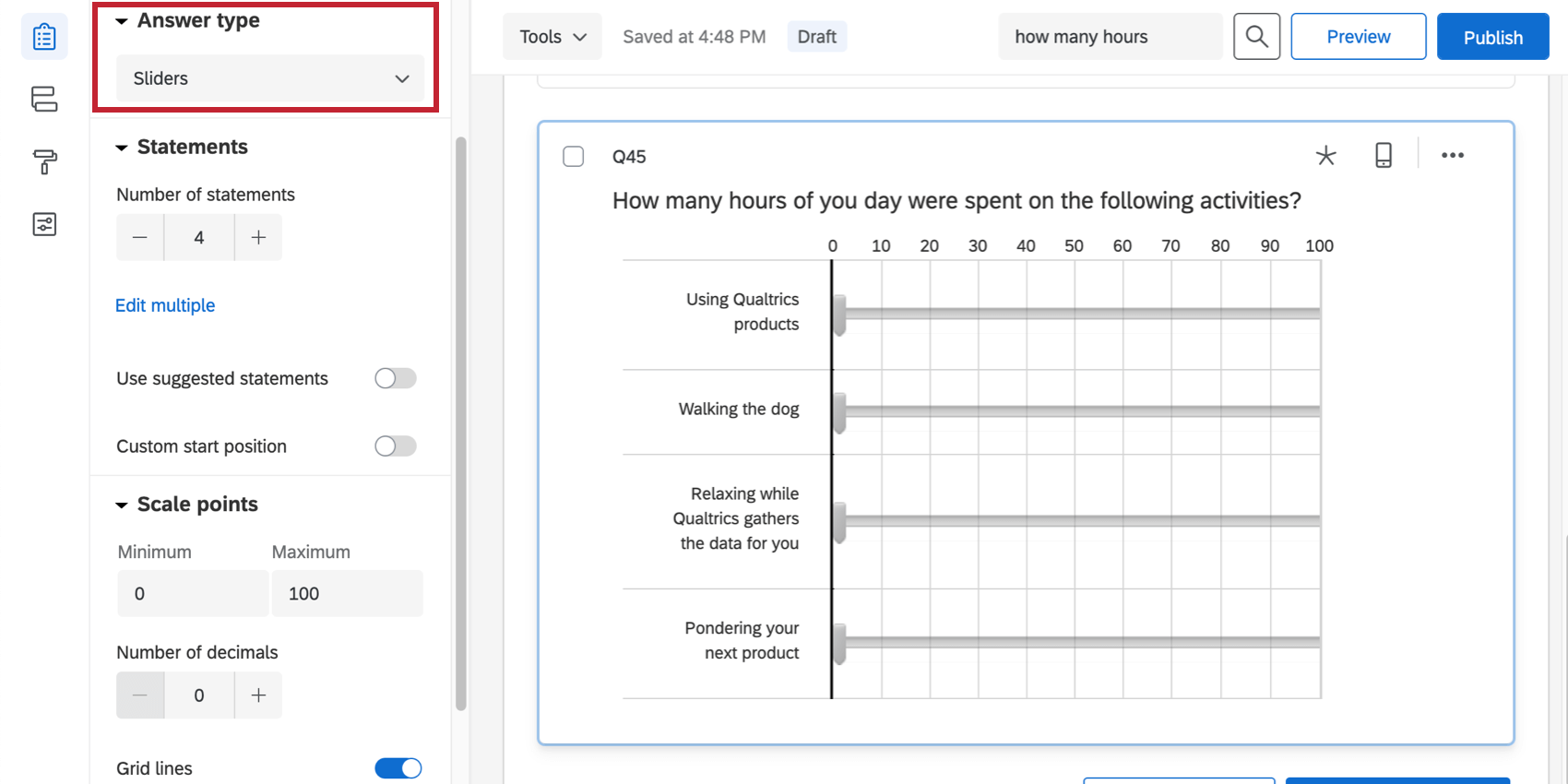
Task: Open the Tools menu
Action: pyautogui.click(x=552, y=37)
